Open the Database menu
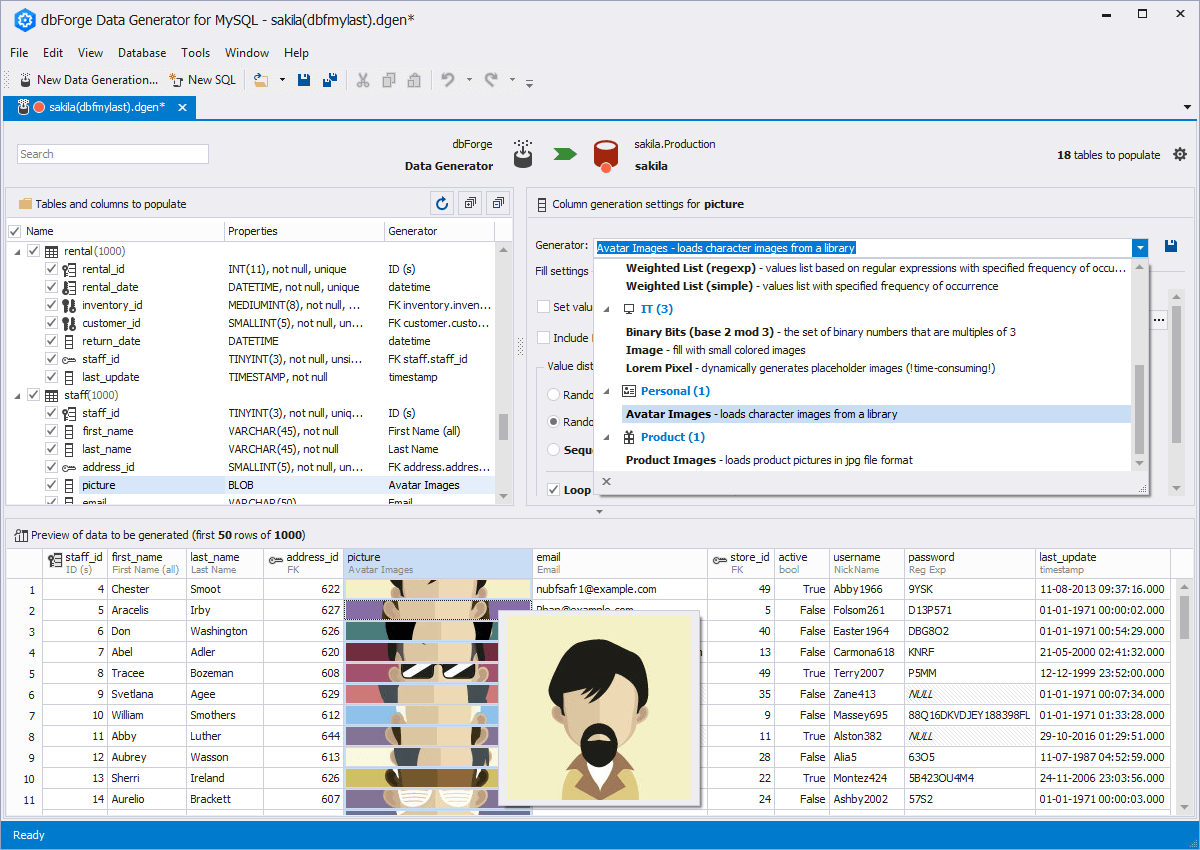 141,52
